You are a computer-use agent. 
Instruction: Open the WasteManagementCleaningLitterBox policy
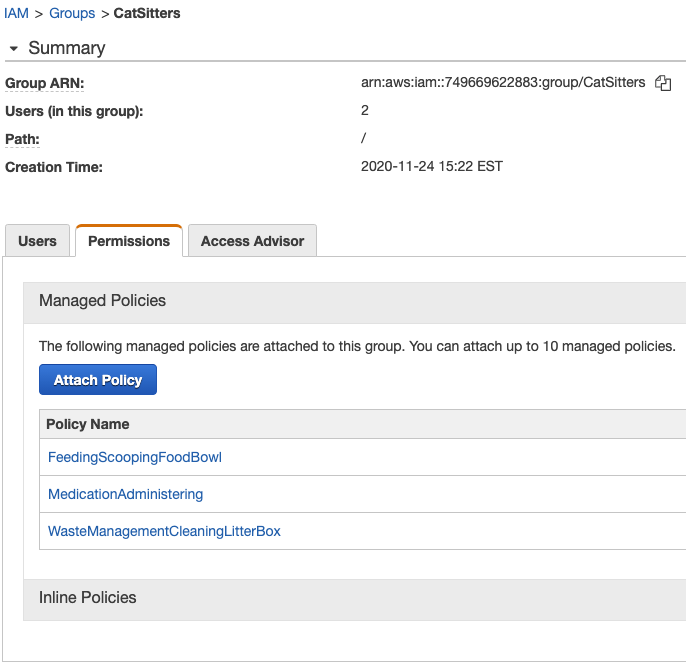(x=164, y=531)
